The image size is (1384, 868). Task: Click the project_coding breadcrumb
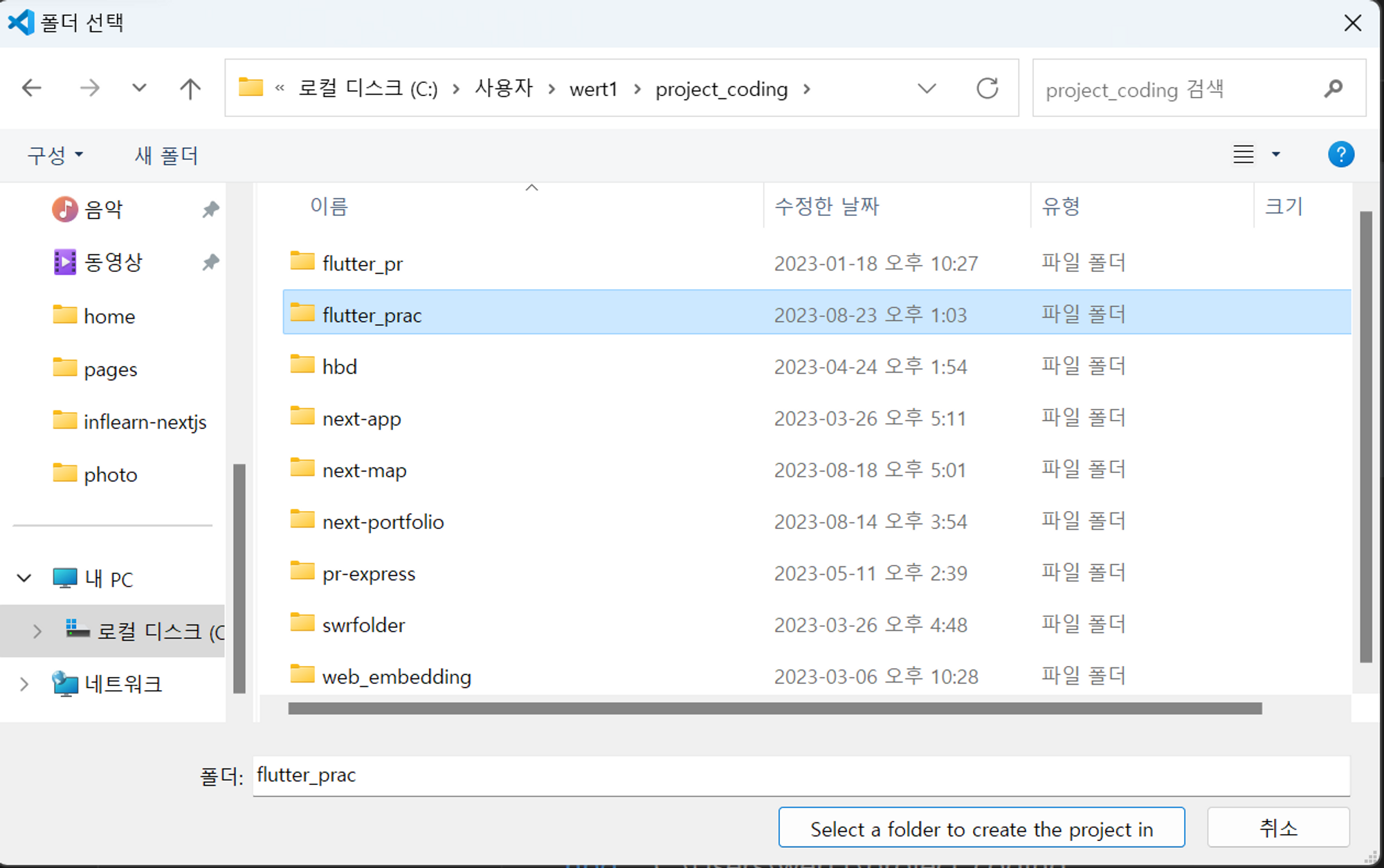(x=721, y=89)
